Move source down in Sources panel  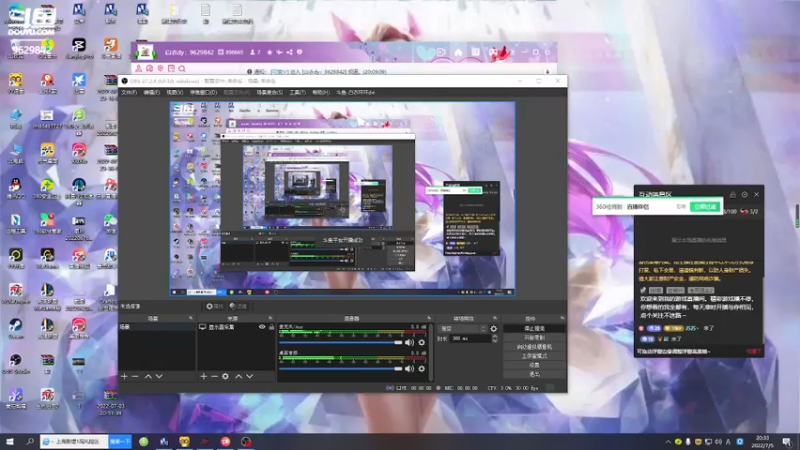[x=249, y=376]
